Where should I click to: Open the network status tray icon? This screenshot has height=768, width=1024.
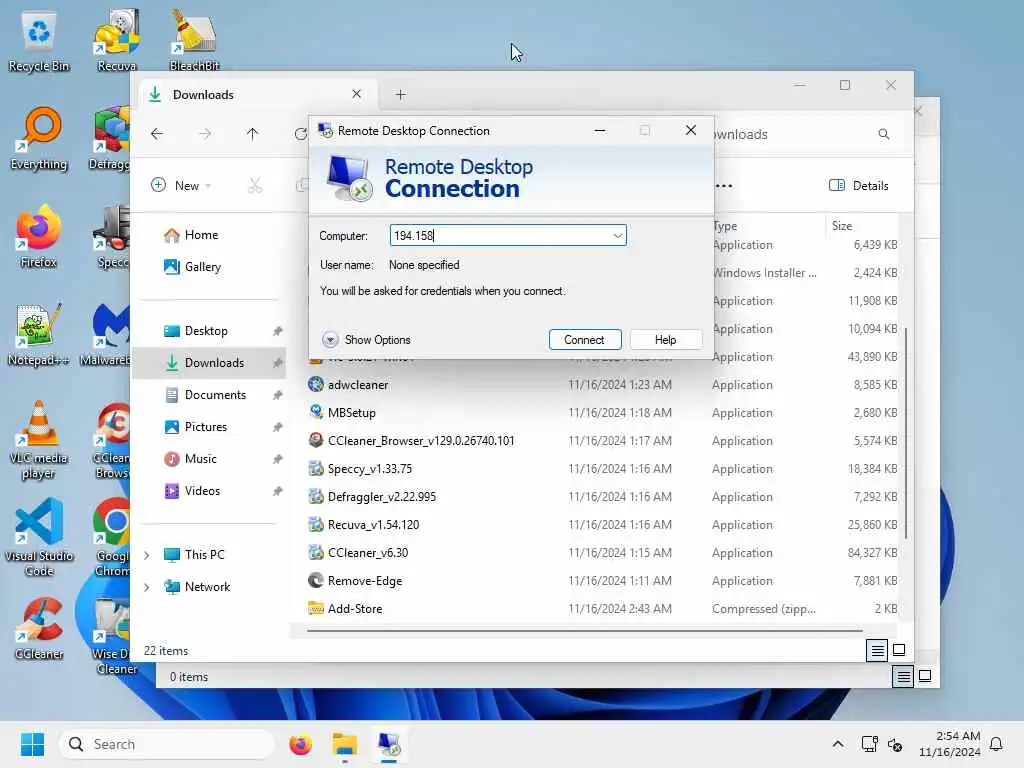[869, 744]
